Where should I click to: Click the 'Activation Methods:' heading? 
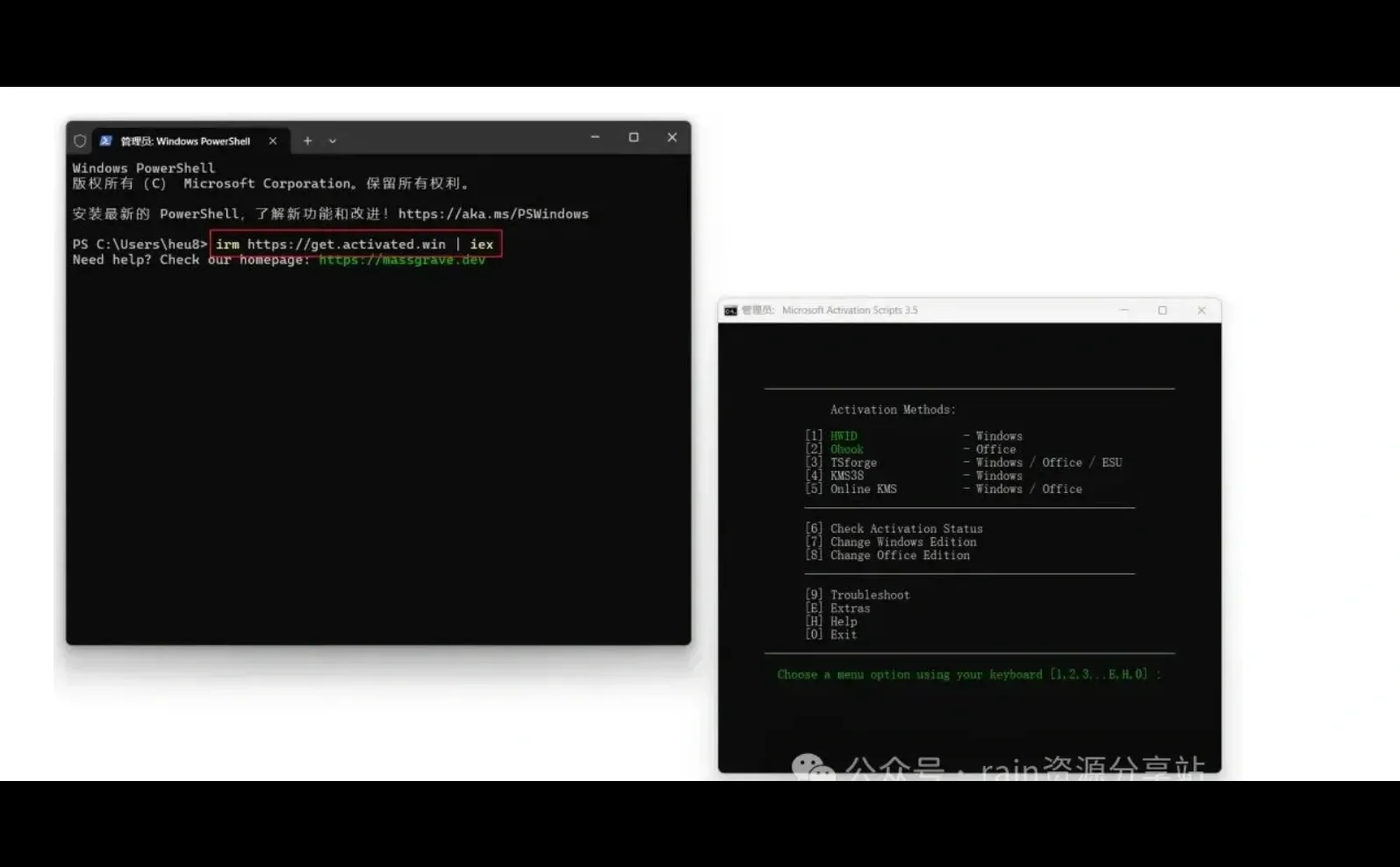point(893,410)
